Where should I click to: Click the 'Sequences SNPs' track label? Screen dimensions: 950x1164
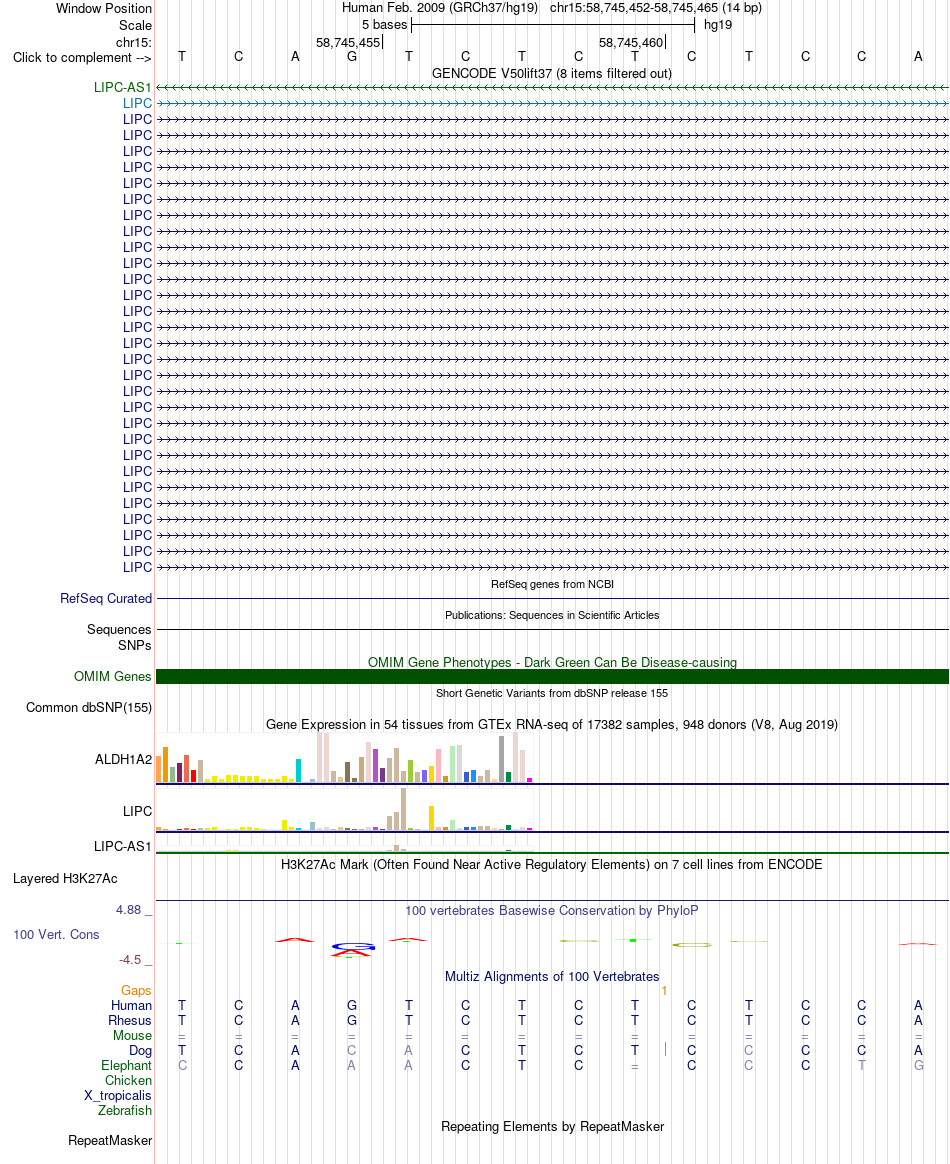pos(119,637)
